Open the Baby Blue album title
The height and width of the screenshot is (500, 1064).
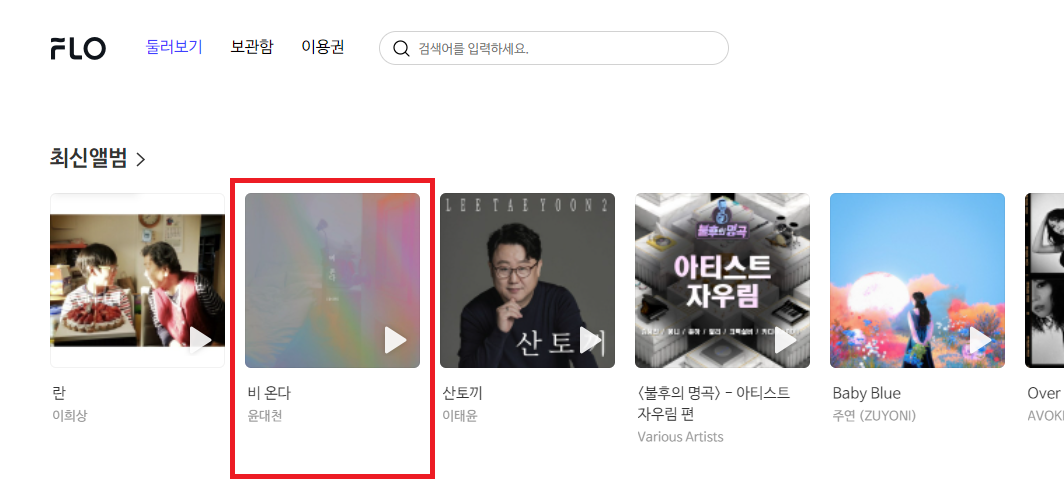[x=867, y=393]
